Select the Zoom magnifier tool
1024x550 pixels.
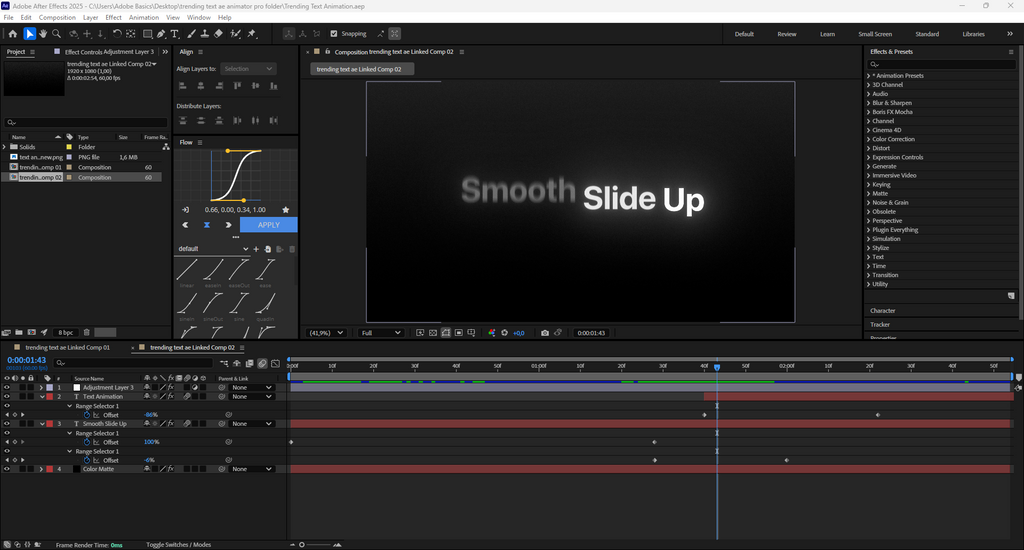click(x=58, y=34)
